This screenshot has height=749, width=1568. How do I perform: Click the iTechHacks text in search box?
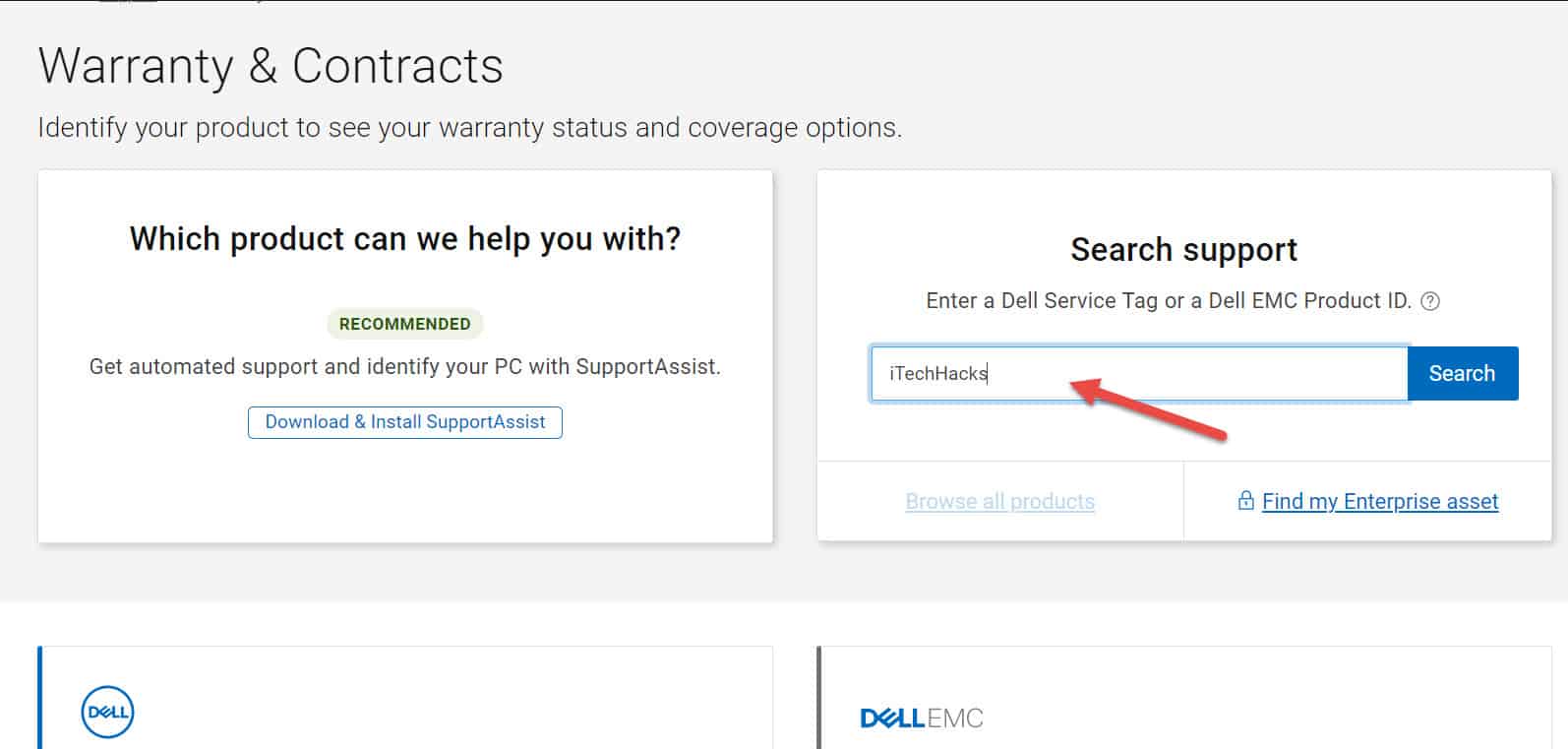click(x=937, y=373)
